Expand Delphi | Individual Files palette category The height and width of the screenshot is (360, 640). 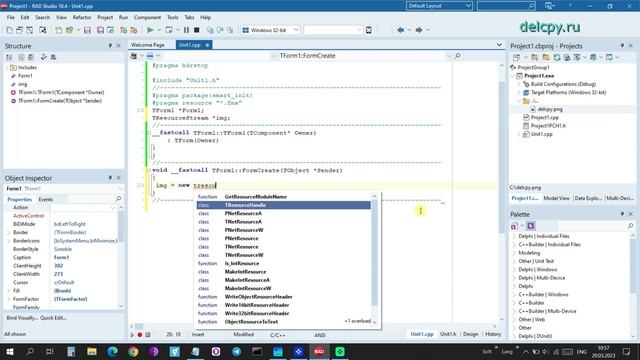(513, 236)
